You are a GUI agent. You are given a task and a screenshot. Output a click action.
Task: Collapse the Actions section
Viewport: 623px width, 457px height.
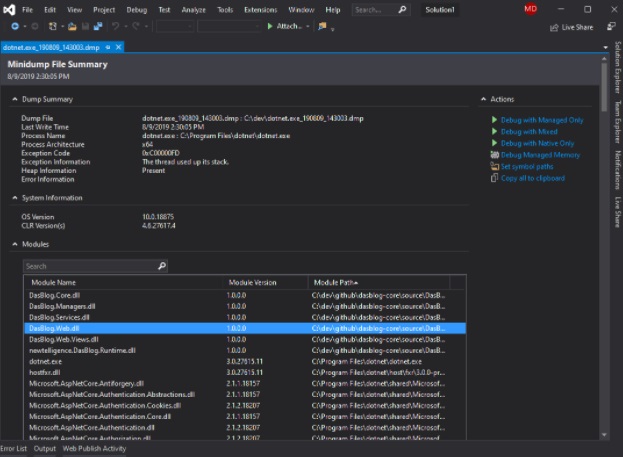click(484, 99)
